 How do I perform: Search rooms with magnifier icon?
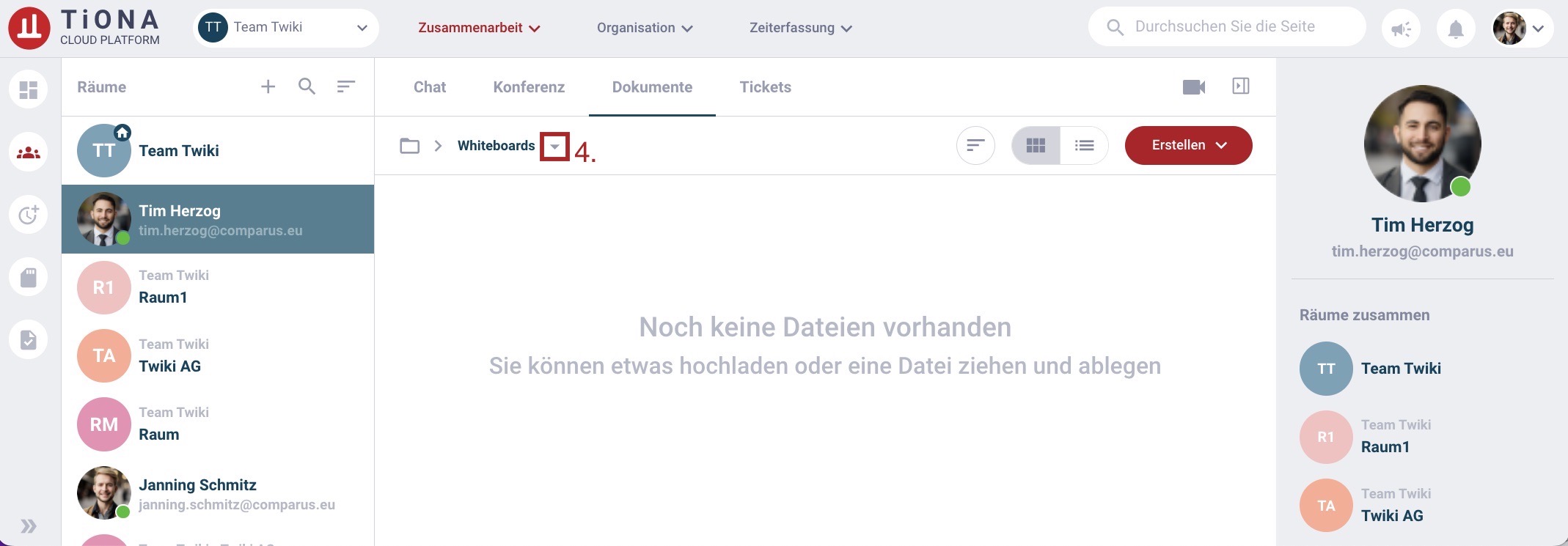[x=307, y=86]
